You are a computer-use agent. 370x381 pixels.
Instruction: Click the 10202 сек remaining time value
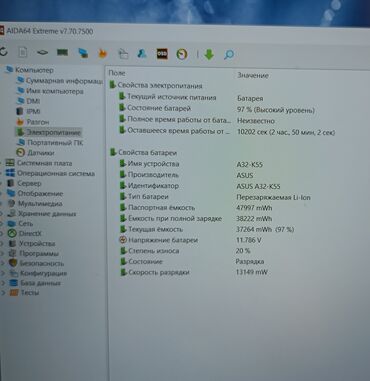coord(286,132)
